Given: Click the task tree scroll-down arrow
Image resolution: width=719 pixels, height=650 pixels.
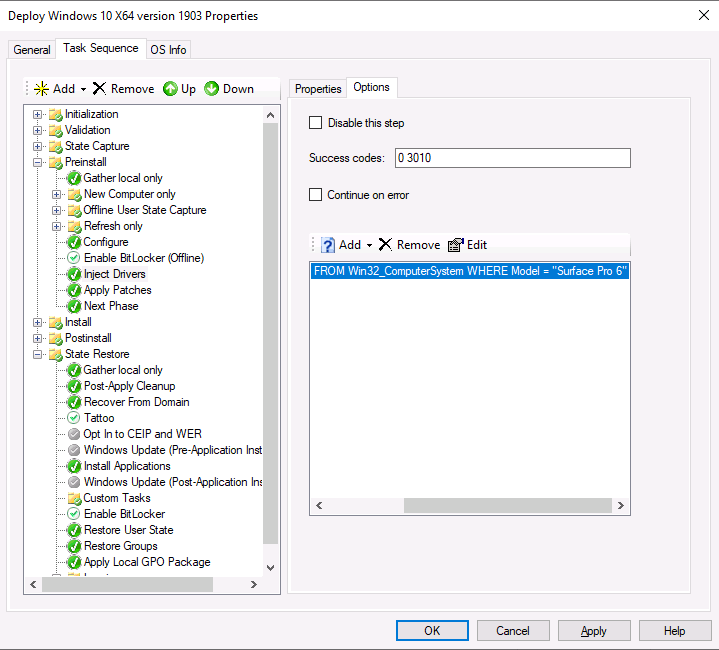Looking at the screenshot, I should [271, 568].
